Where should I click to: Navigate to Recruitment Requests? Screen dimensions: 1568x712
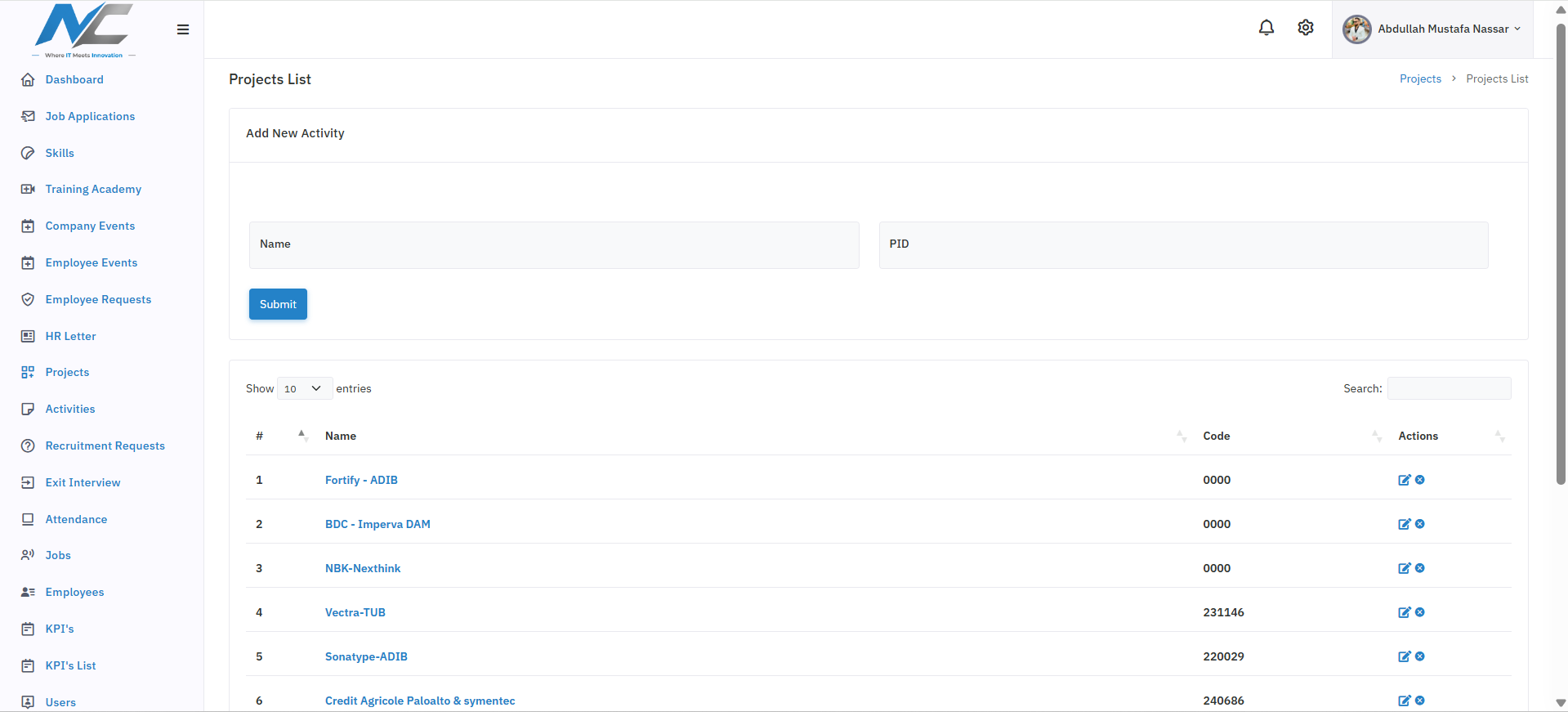coord(105,446)
